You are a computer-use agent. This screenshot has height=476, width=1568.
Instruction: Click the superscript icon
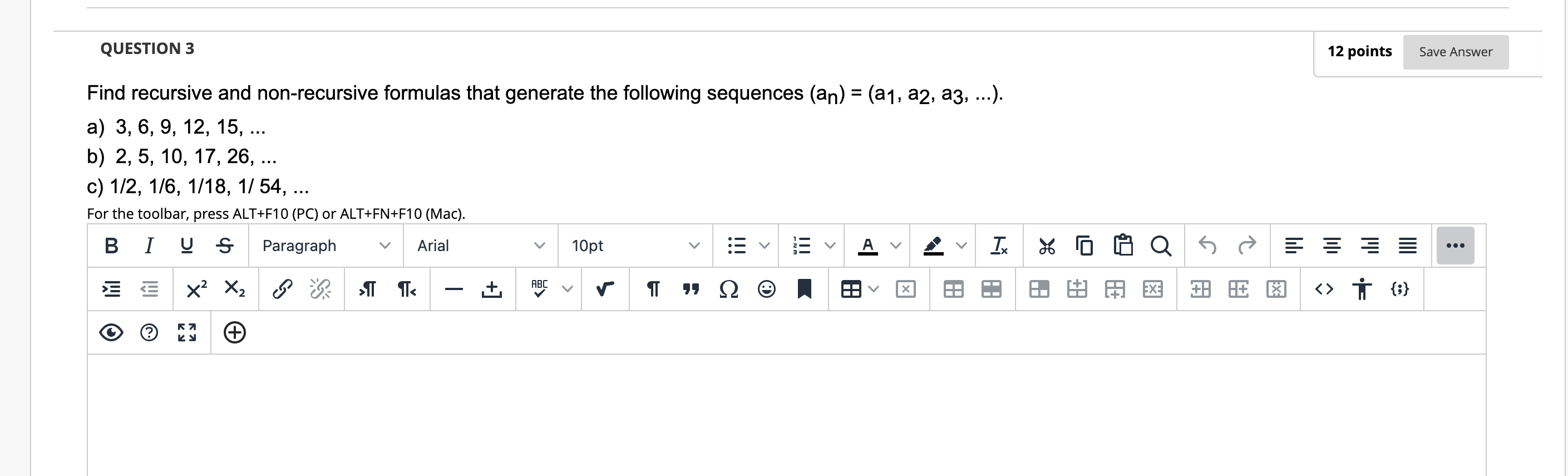click(196, 289)
